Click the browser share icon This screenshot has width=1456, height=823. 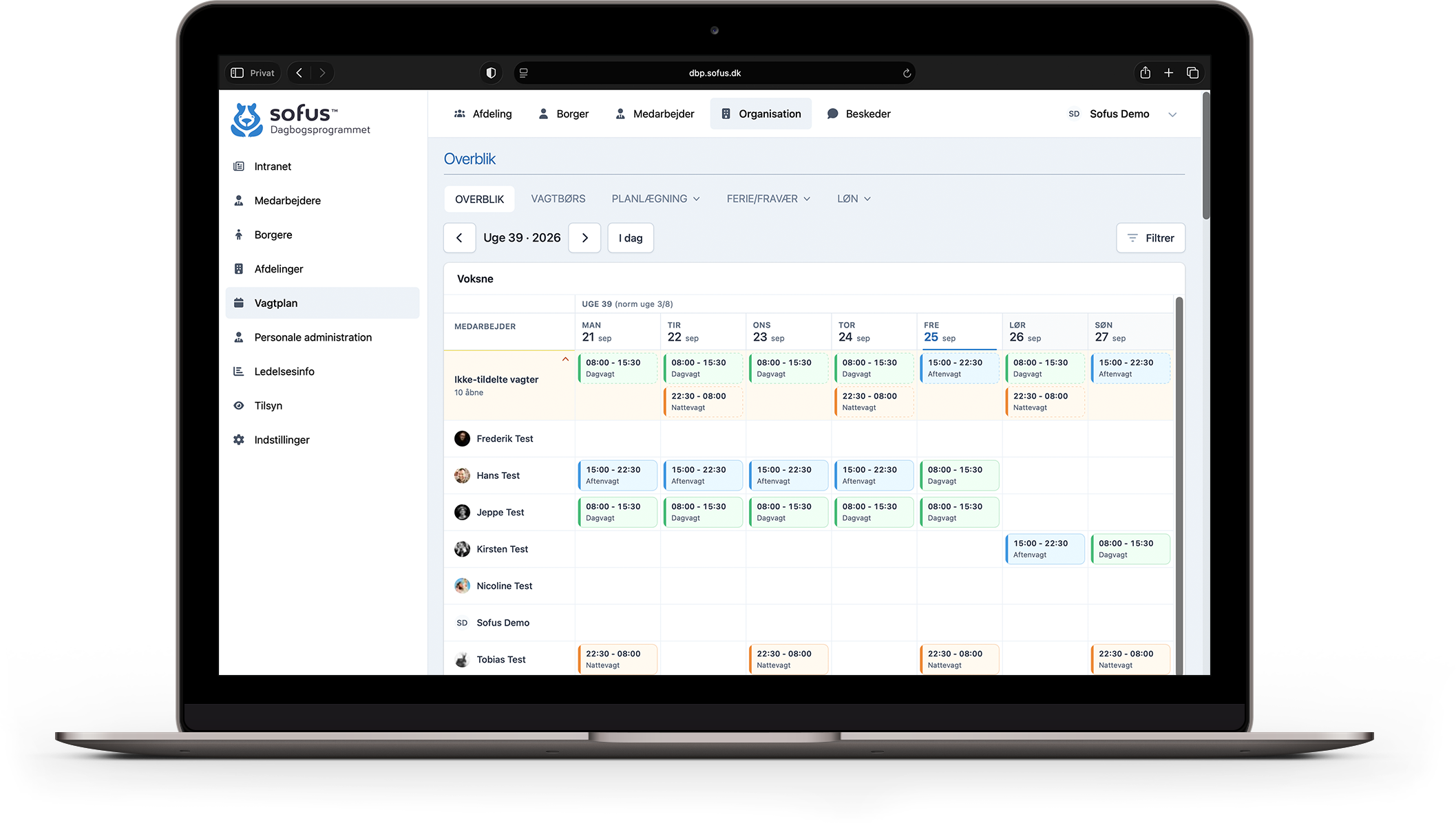point(1145,72)
